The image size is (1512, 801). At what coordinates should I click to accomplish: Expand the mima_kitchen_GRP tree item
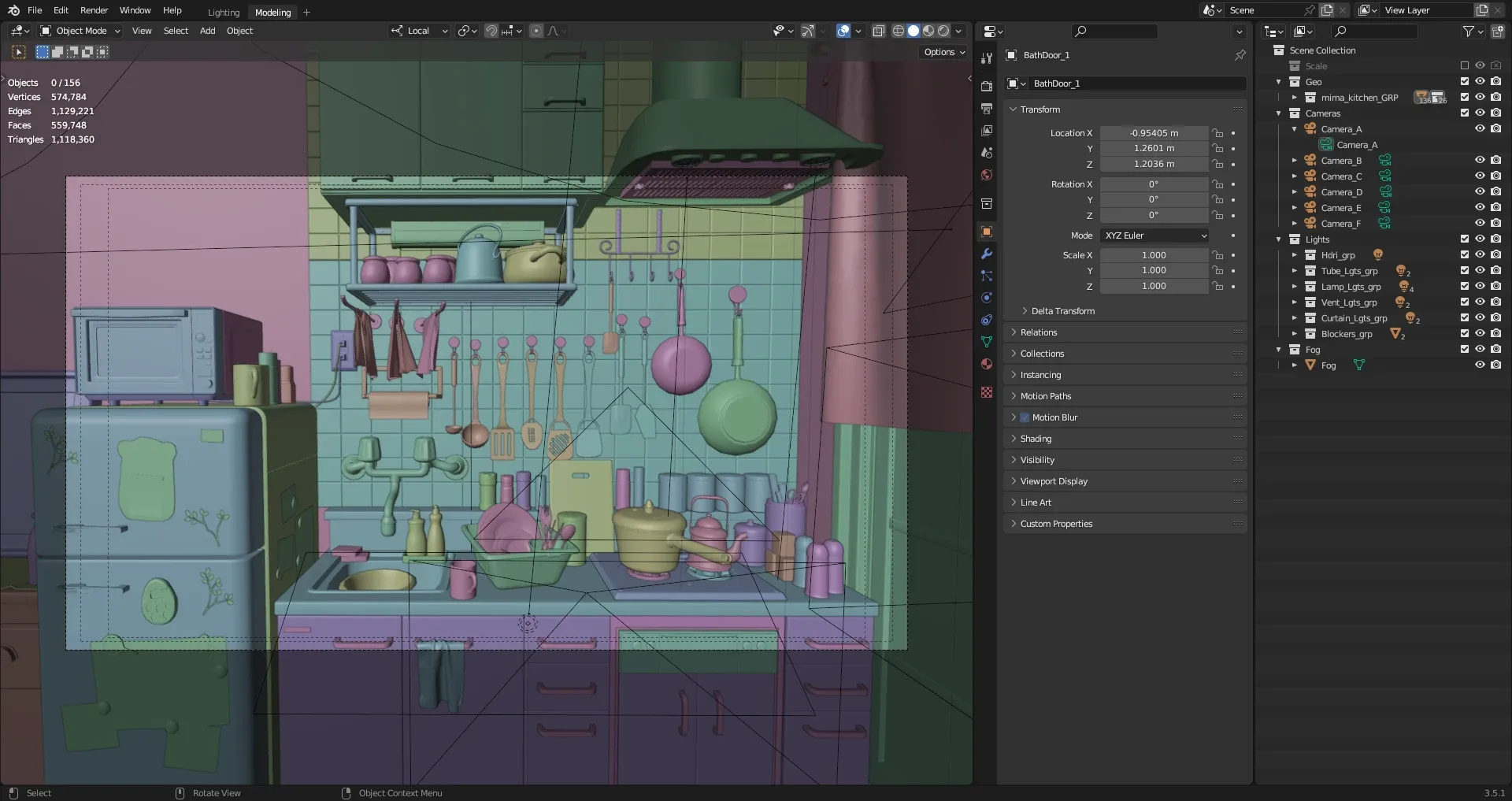pyautogui.click(x=1294, y=98)
